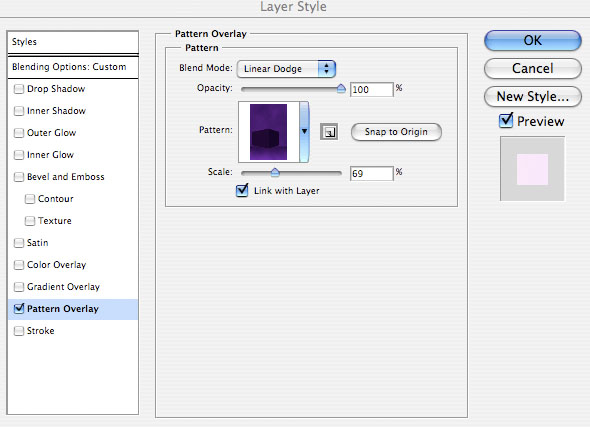Image resolution: width=590 pixels, height=427 pixels.
Task: Select the Inner Glow label
Action: pyautogui.click(x=50, y=155)
